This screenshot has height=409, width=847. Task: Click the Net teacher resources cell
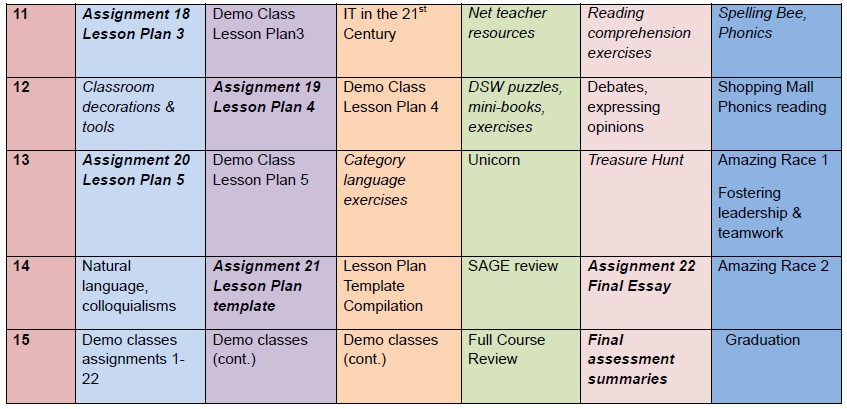coord(521,41)
